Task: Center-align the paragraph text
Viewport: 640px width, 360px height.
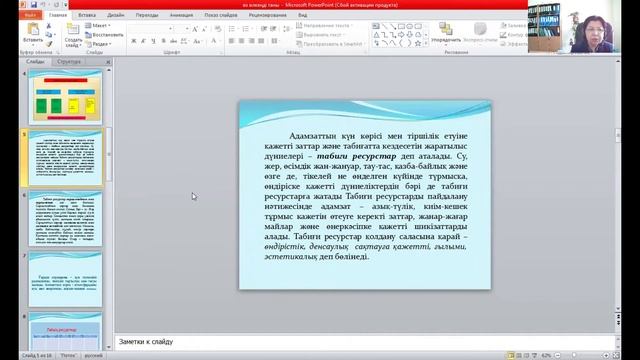Action: 242,41
